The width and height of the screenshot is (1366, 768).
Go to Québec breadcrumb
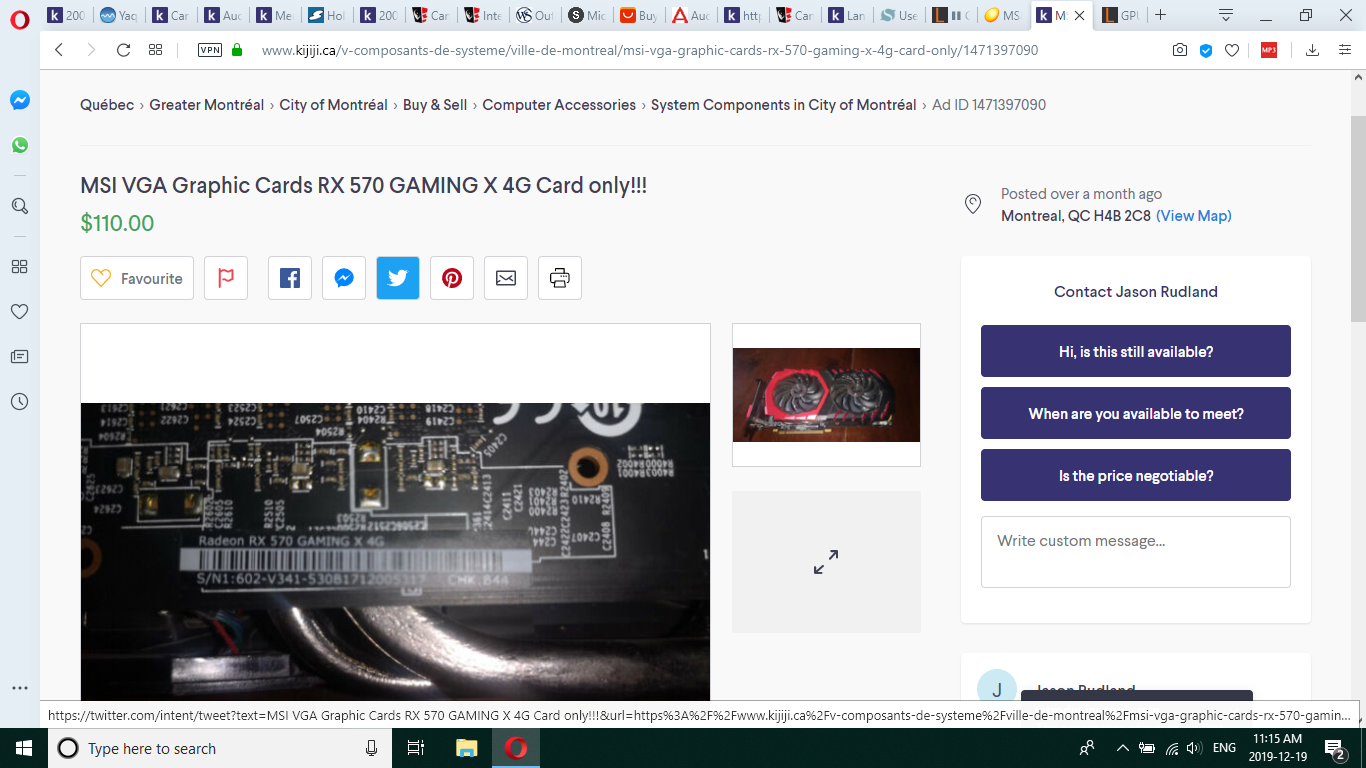(107, 105)
